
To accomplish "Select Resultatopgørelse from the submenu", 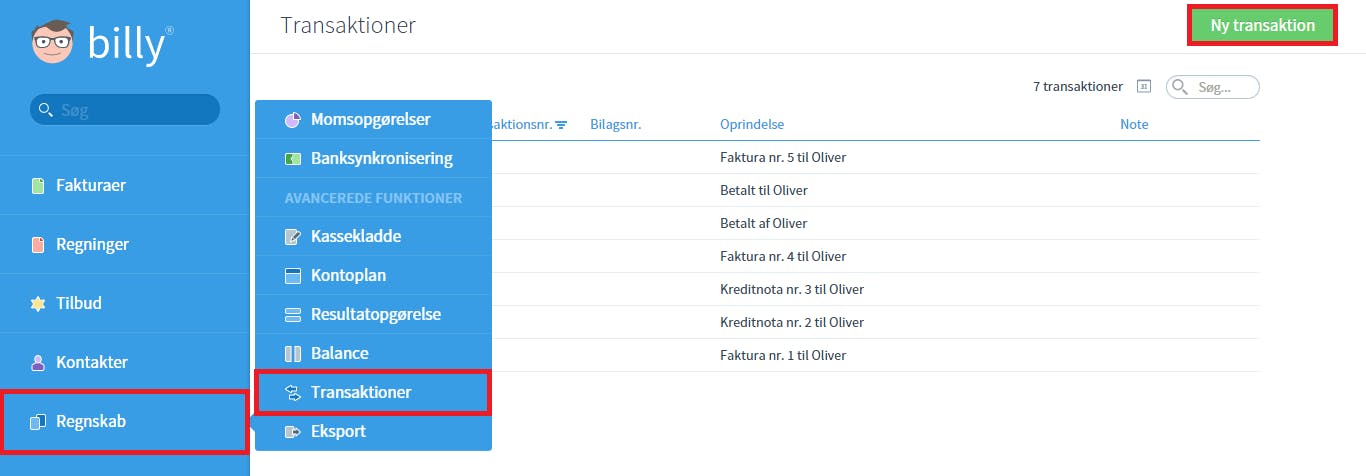I will tap(373, 315).
